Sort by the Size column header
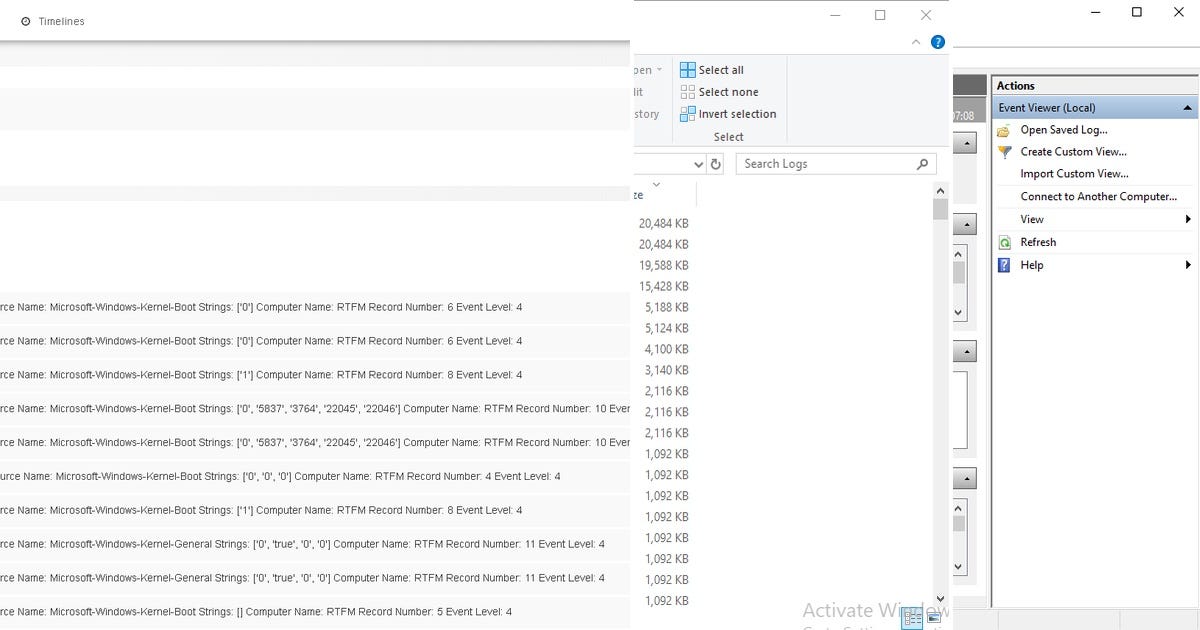Image resolution: width=1200 pixels, height=630 pixels. [x=638, y=195]
